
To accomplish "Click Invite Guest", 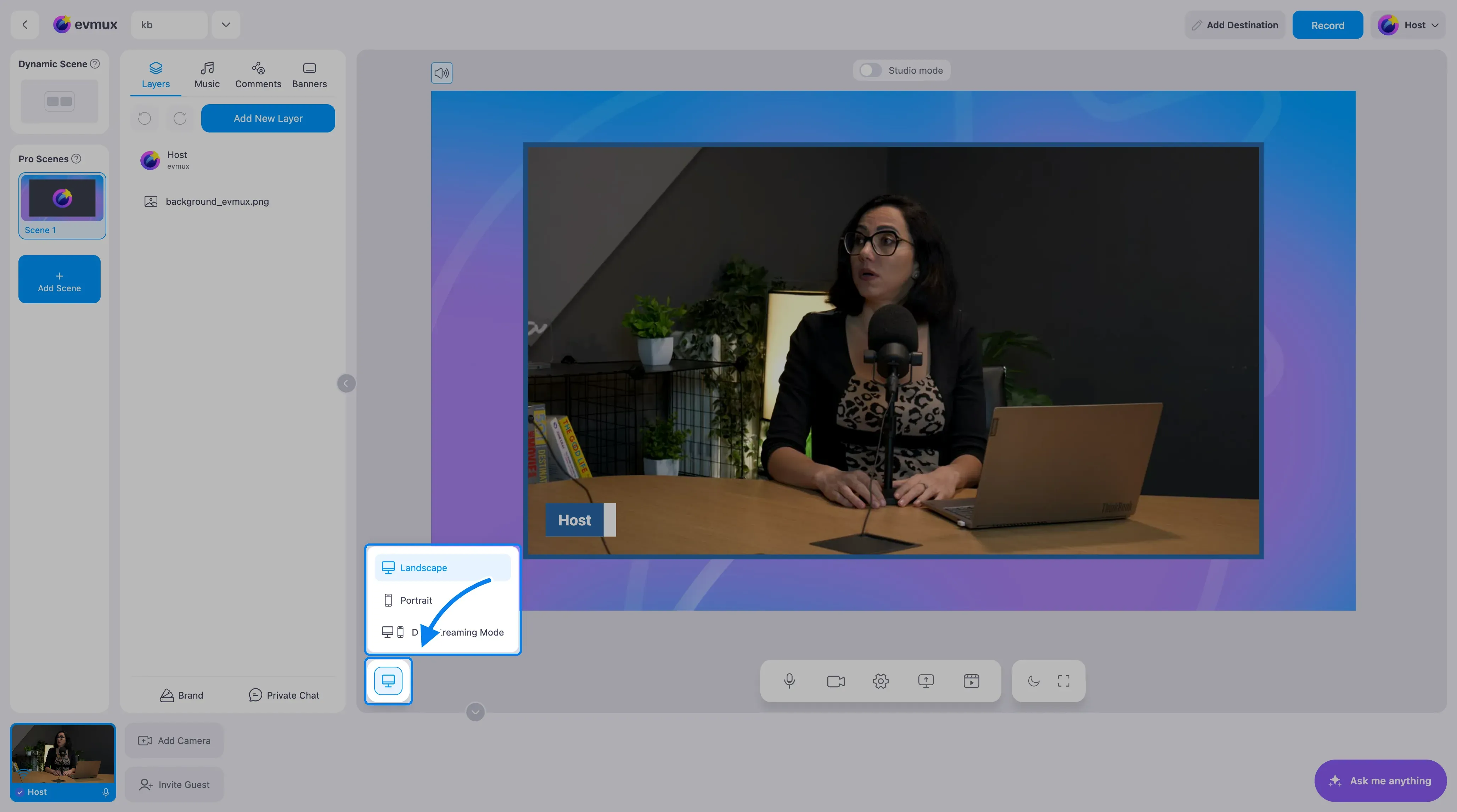I will (x=174, y=785).
